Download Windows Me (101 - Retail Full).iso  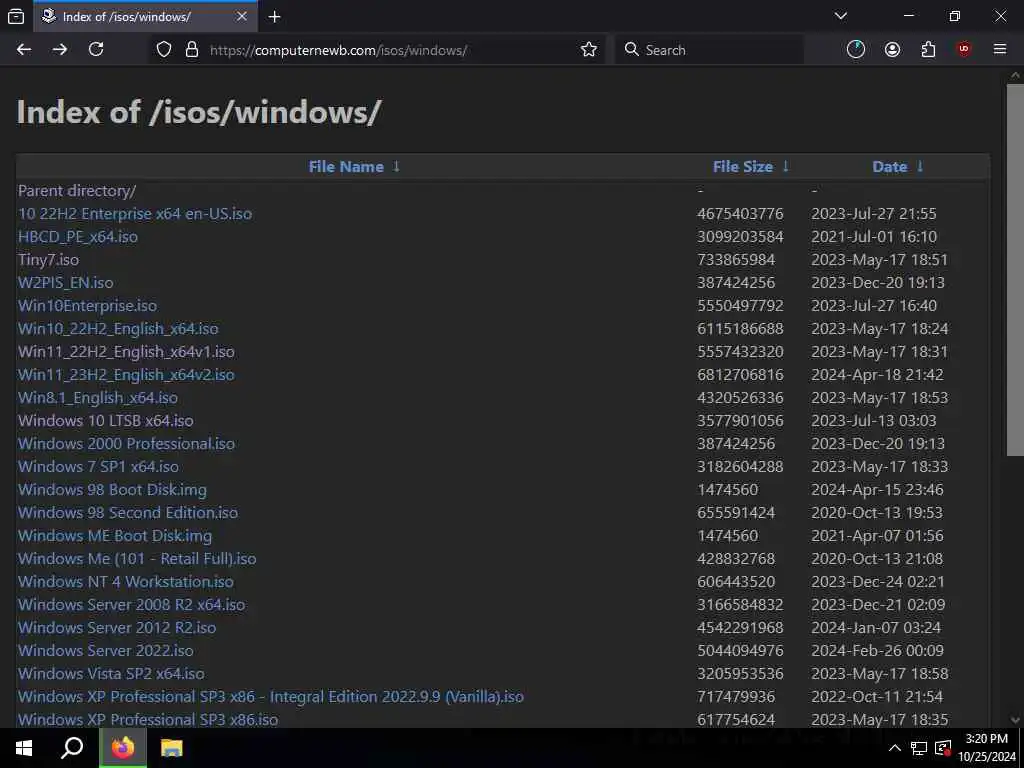click(x=137, y=558)
